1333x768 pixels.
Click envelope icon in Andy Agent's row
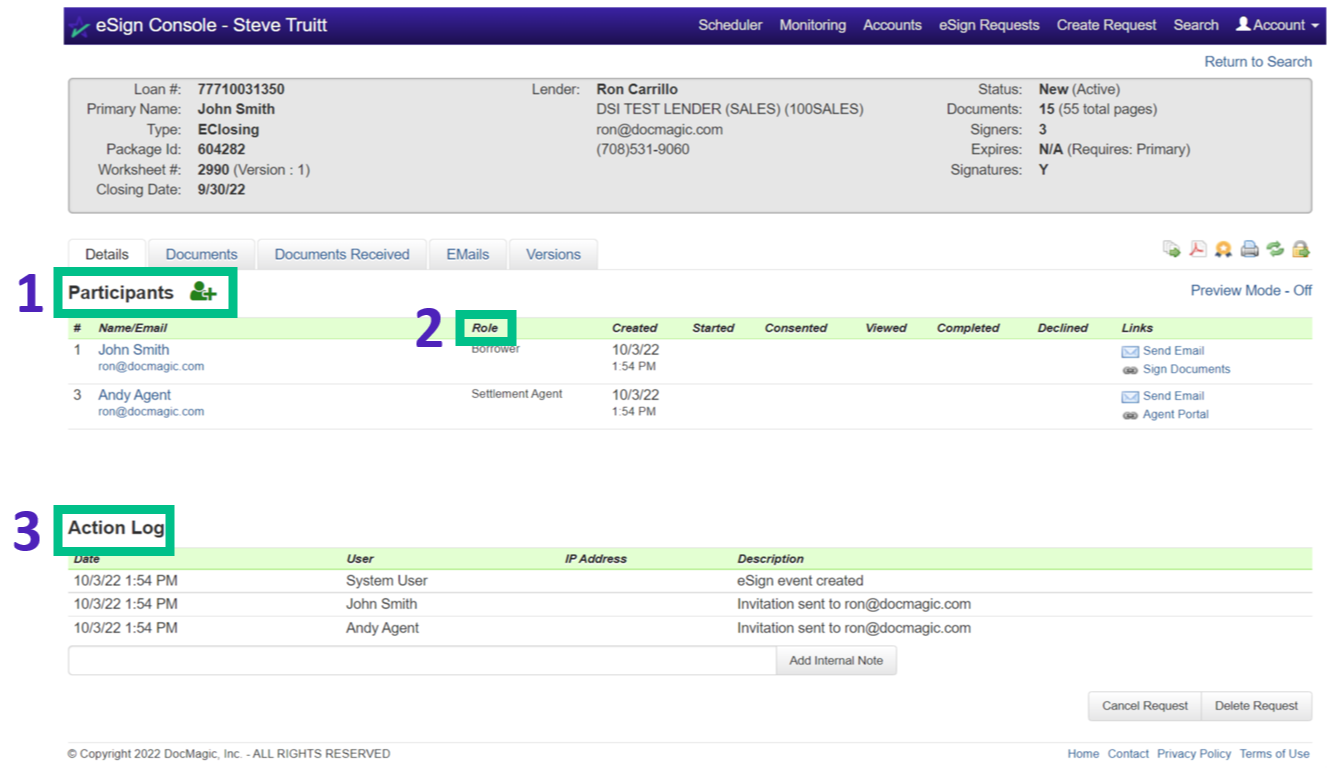pyautogui.click(x=1130, y=396)
